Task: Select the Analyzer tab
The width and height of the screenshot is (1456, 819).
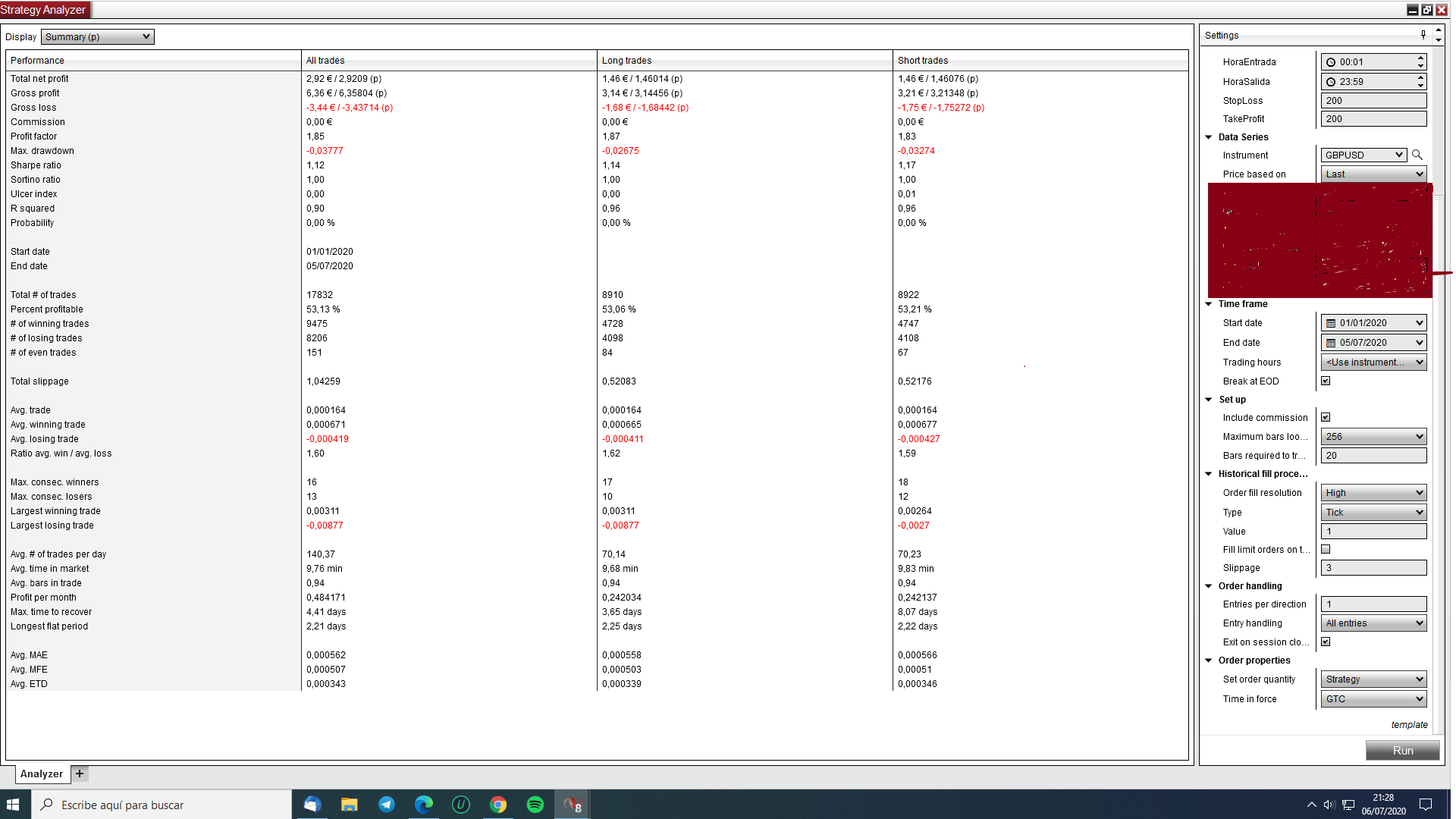Action: 42,773
